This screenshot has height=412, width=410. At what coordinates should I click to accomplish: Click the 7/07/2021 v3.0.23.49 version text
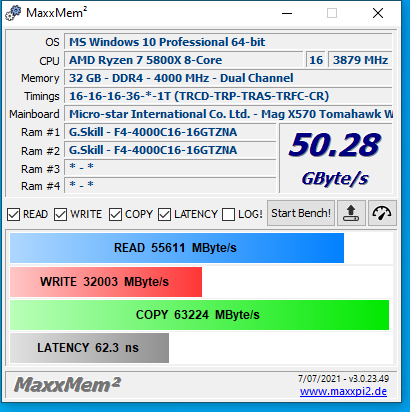click(343, 379)
